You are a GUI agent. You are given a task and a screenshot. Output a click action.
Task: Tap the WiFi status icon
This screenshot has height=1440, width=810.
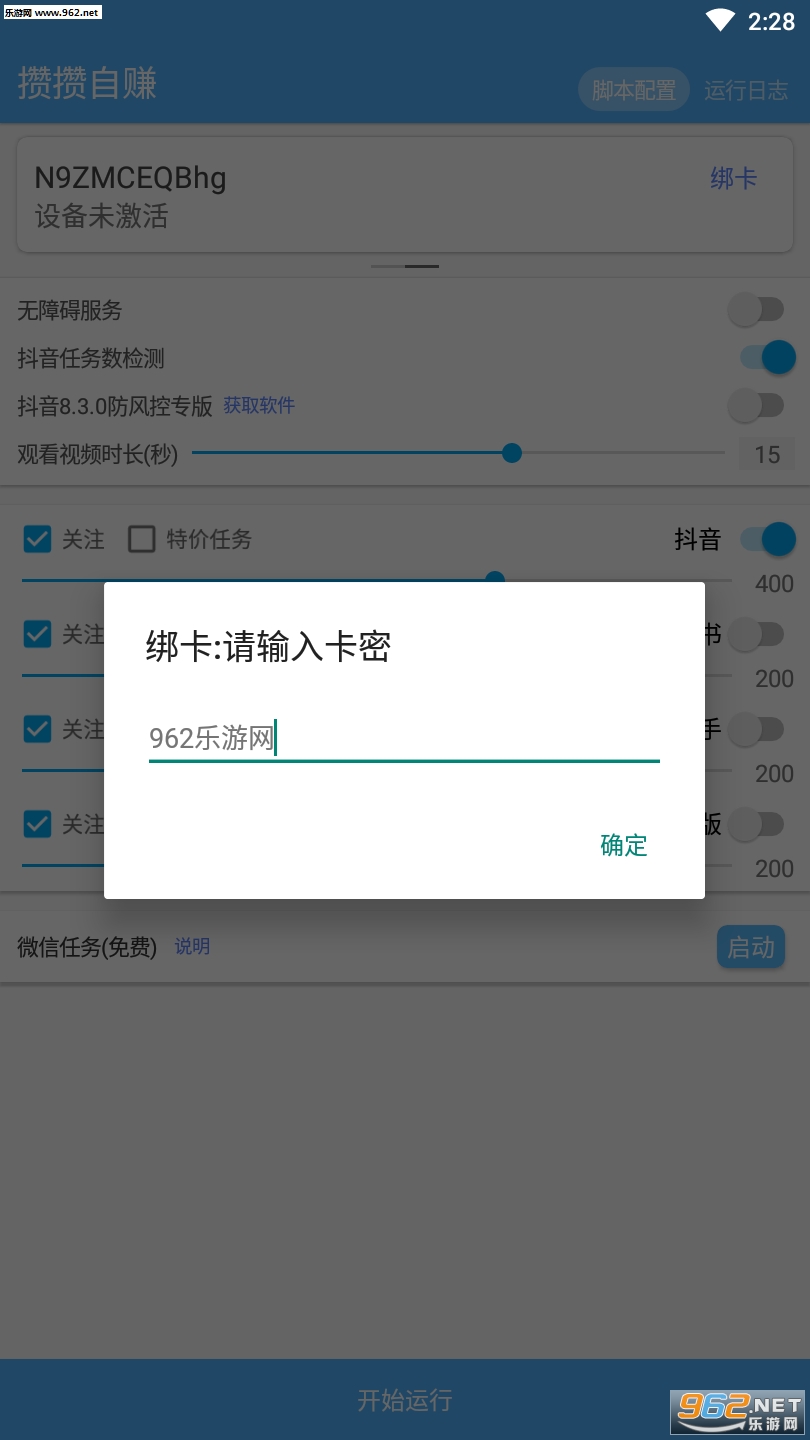click(x=719, y=21)
